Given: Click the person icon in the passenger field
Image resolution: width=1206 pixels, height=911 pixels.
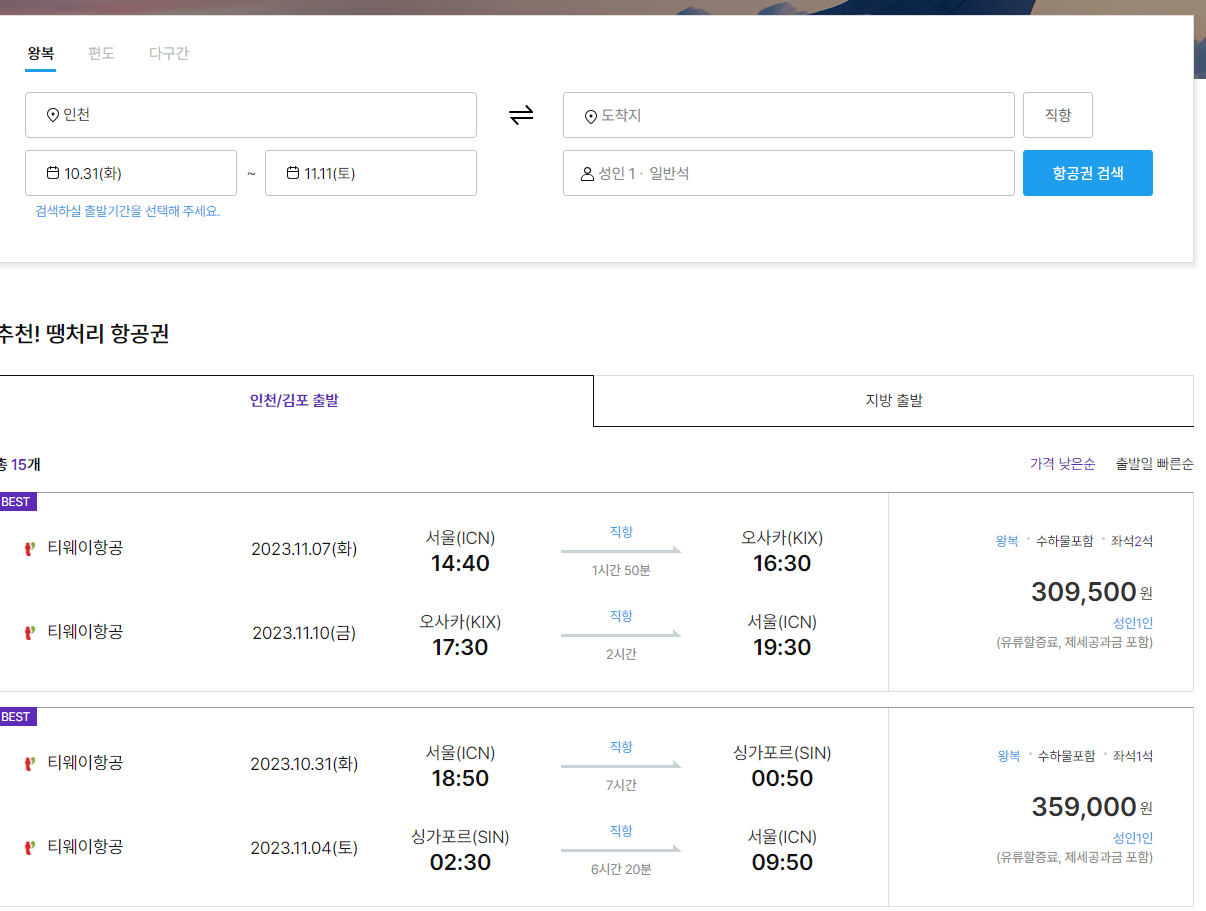Looking at the screenshot, I should click(x=585, y=172).
